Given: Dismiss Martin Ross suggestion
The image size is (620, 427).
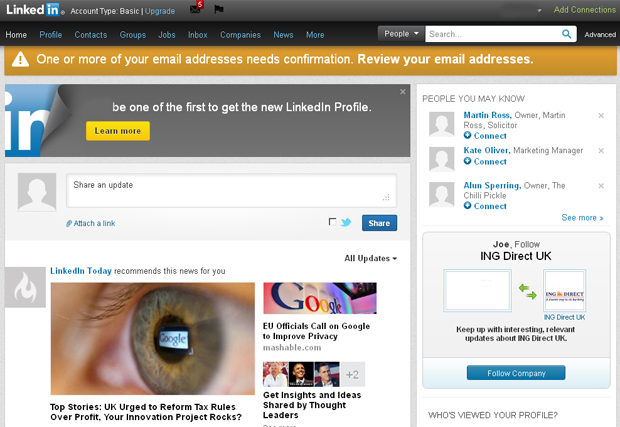Looking at the screenshot, I should (x=601, y=115).
